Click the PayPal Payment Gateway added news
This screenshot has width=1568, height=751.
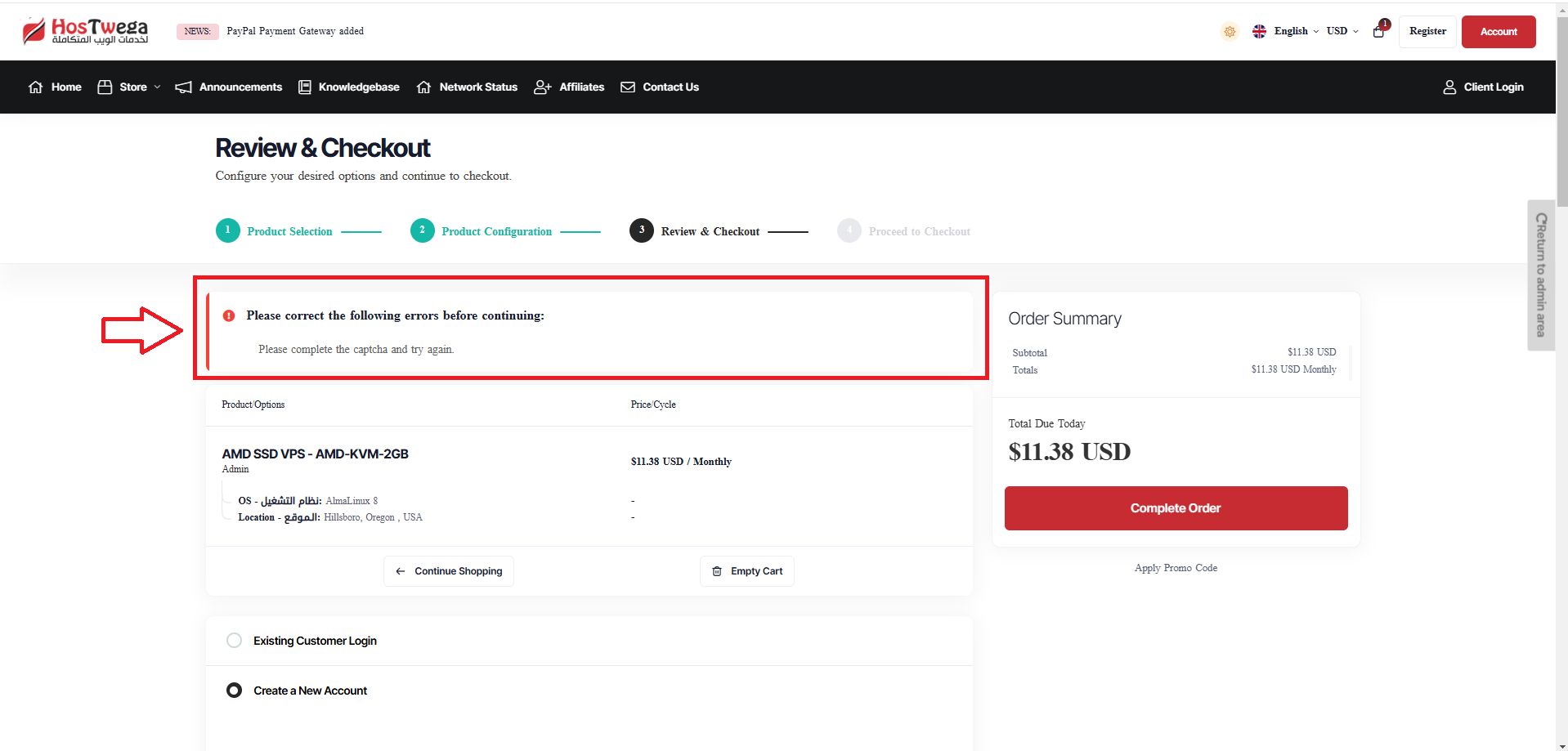pyautogui.click(x=295, y=31)
